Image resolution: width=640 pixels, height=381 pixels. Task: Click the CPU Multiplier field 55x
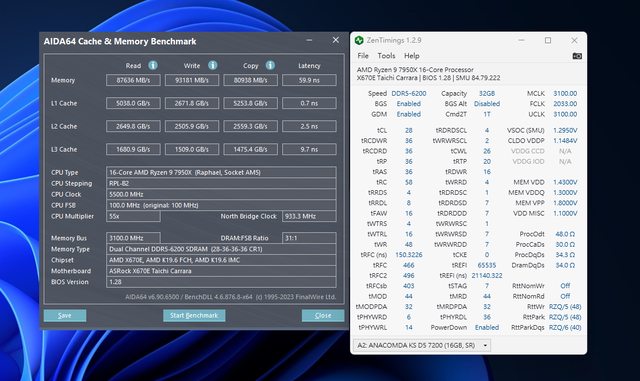[x=133, y=216]
